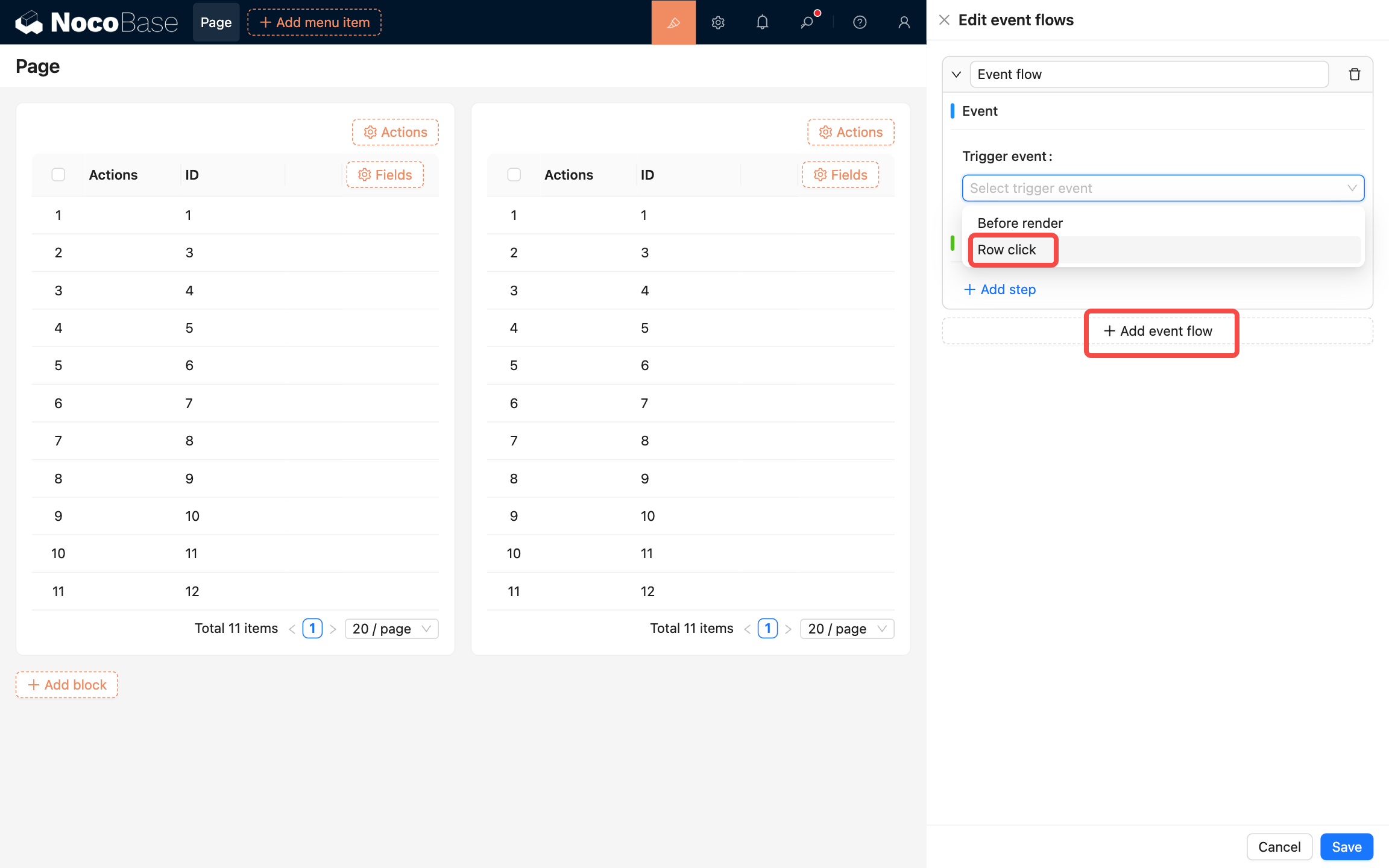Viewport: 1389px width, 868px height.
Task: Open the user profile icon
Action: tap(904, 22)
